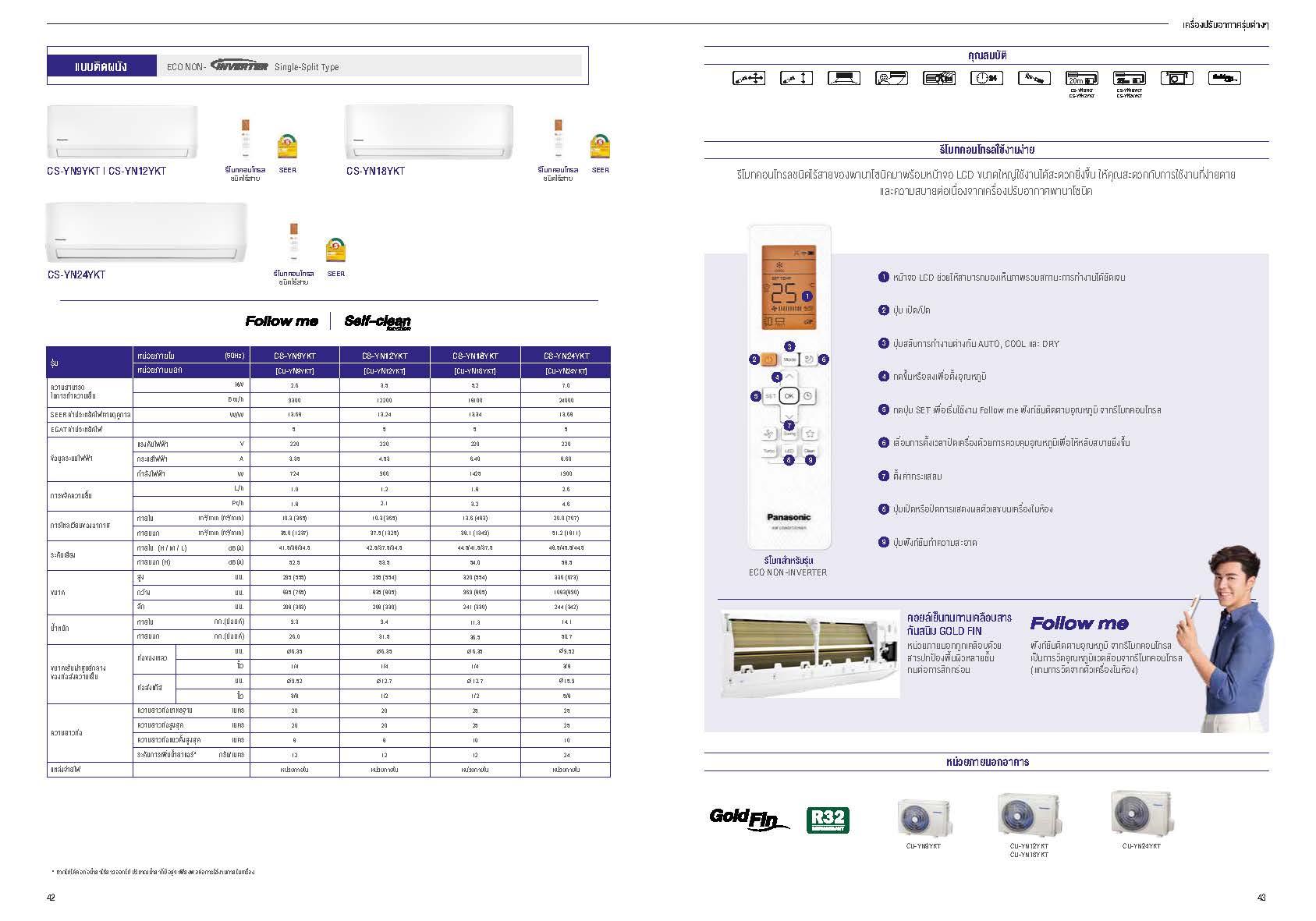
Task: Click the clock timer button beside OK
Action: [x=808, y=396]
